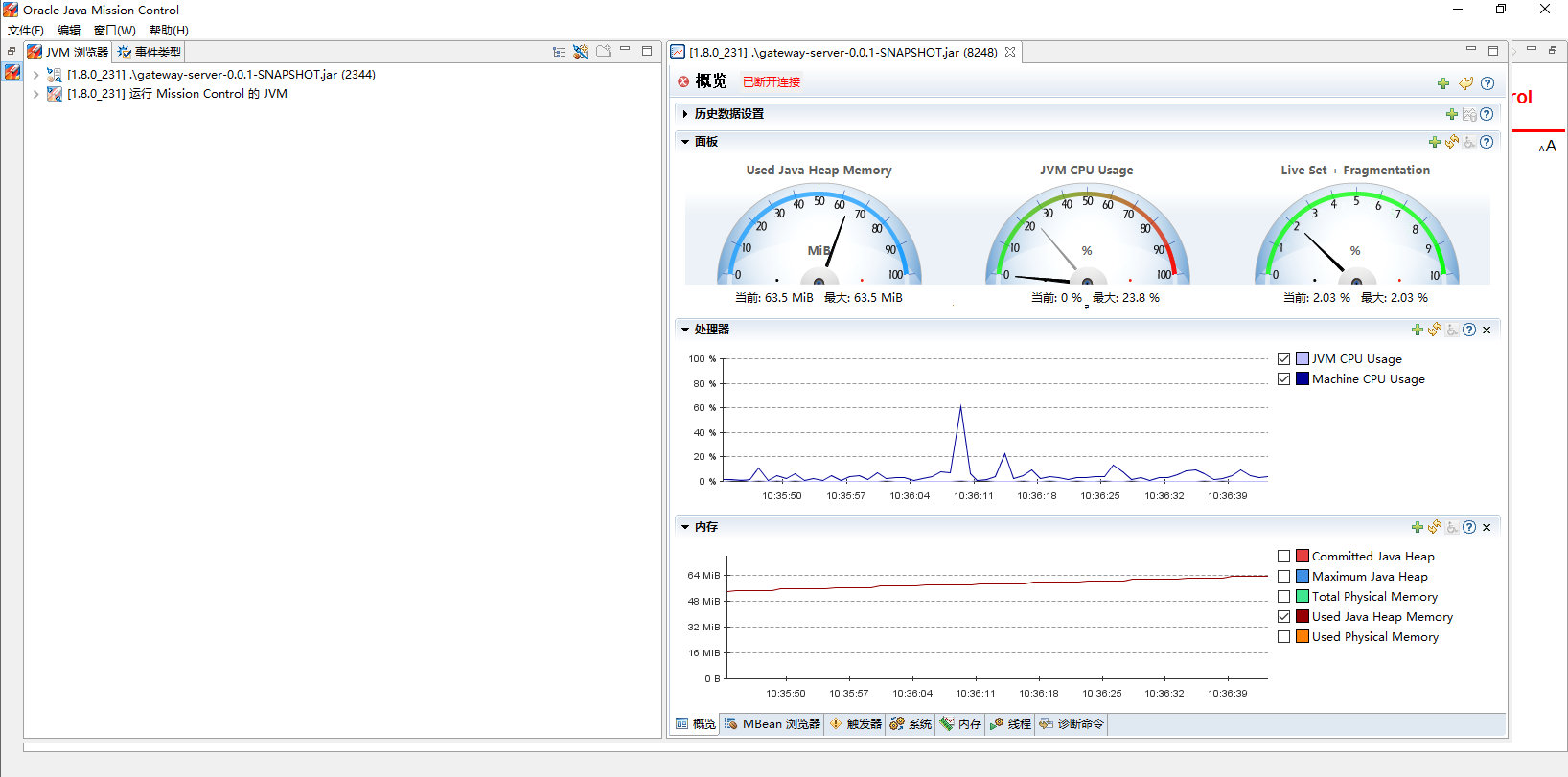Open help for 历史数据设置 section
This screenshot has width=1568, height=777.
(1487, 114)
